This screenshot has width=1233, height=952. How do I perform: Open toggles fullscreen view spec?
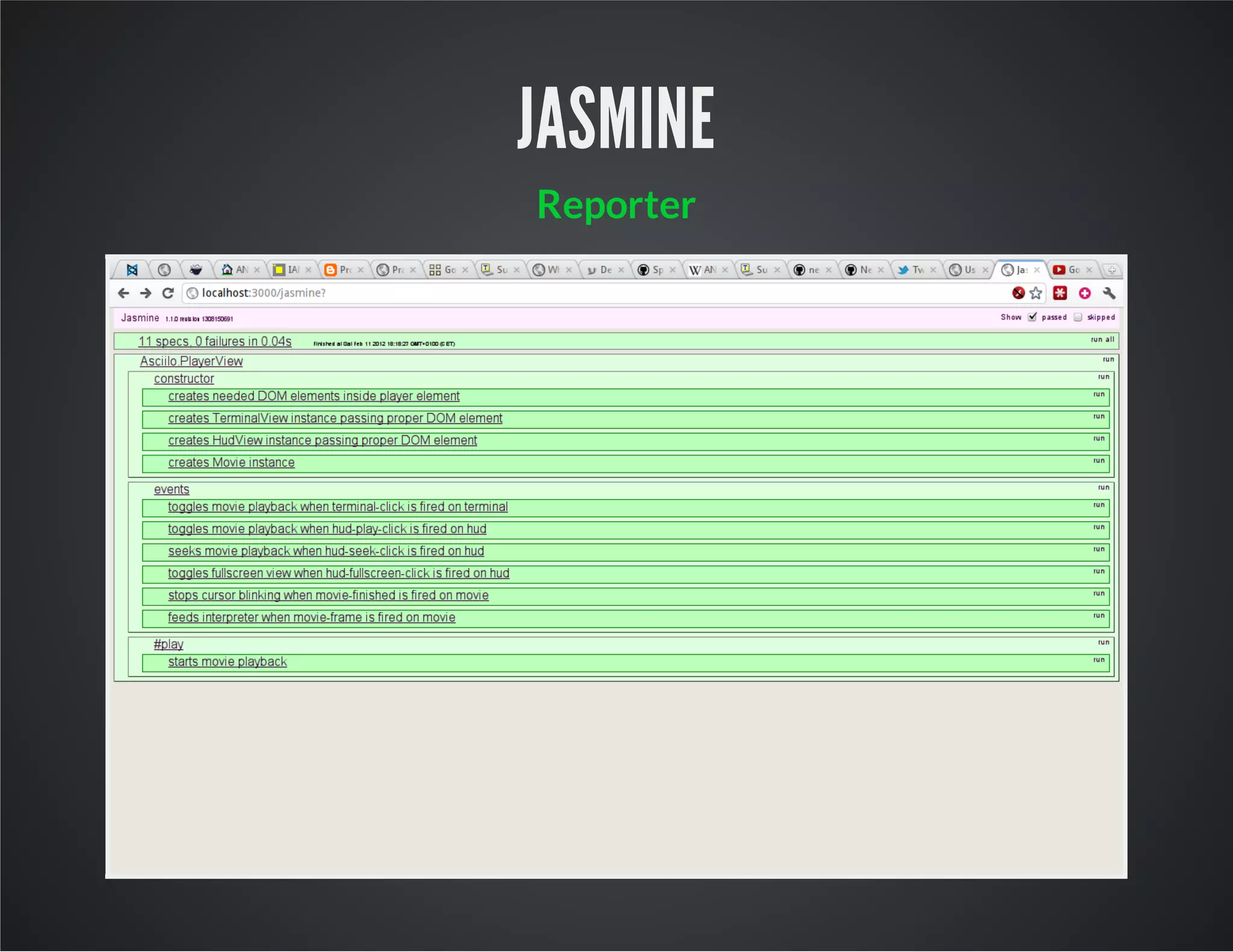click(x=338, y=573)
